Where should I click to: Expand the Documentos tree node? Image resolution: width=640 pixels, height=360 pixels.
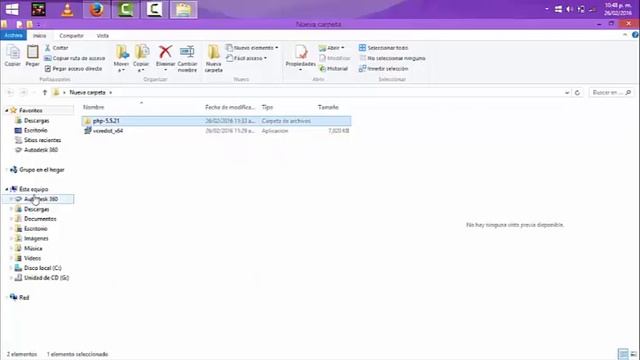point(11,219)
